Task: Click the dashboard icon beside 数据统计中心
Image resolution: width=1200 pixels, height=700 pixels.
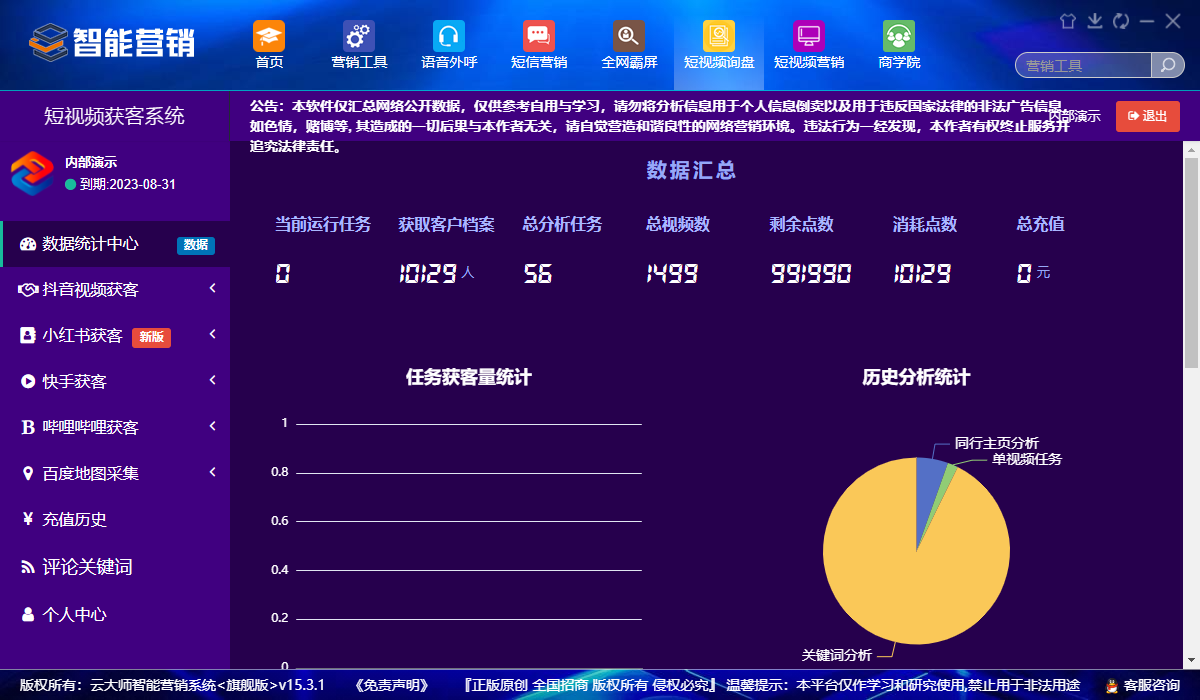Action: pyautogui.click(x=28, y=244)
